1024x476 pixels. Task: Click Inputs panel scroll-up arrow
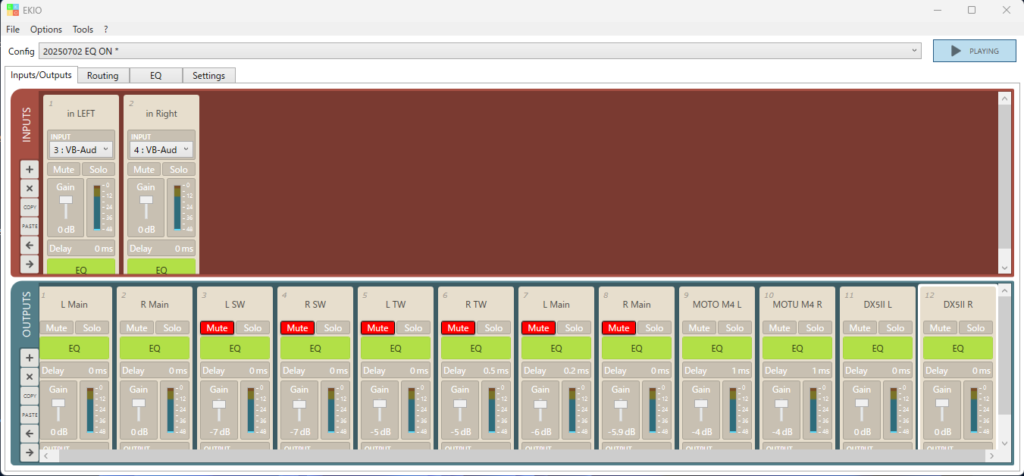[1004, 97]
